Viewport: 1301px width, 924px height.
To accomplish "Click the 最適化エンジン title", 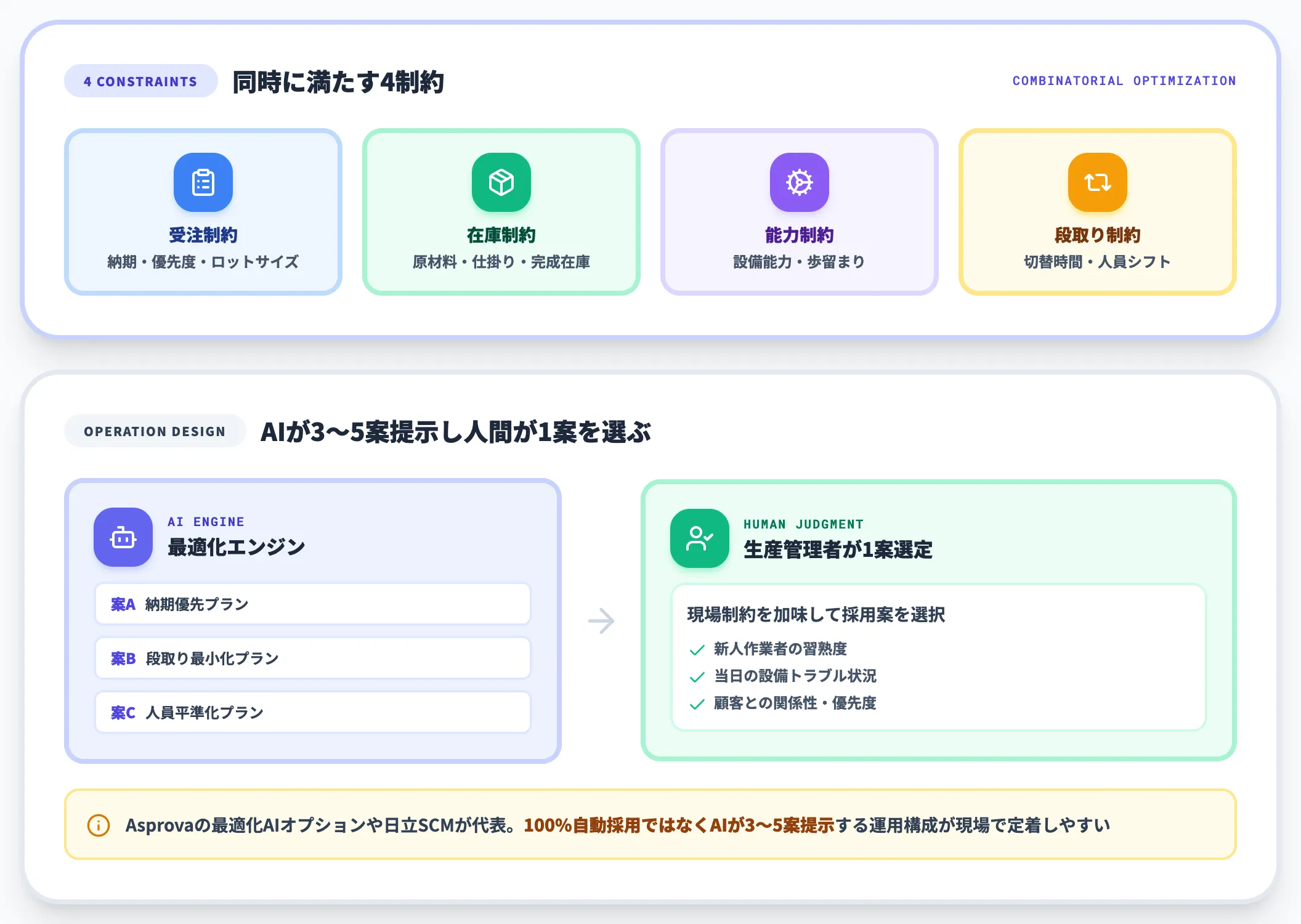I will pos(237,547).
